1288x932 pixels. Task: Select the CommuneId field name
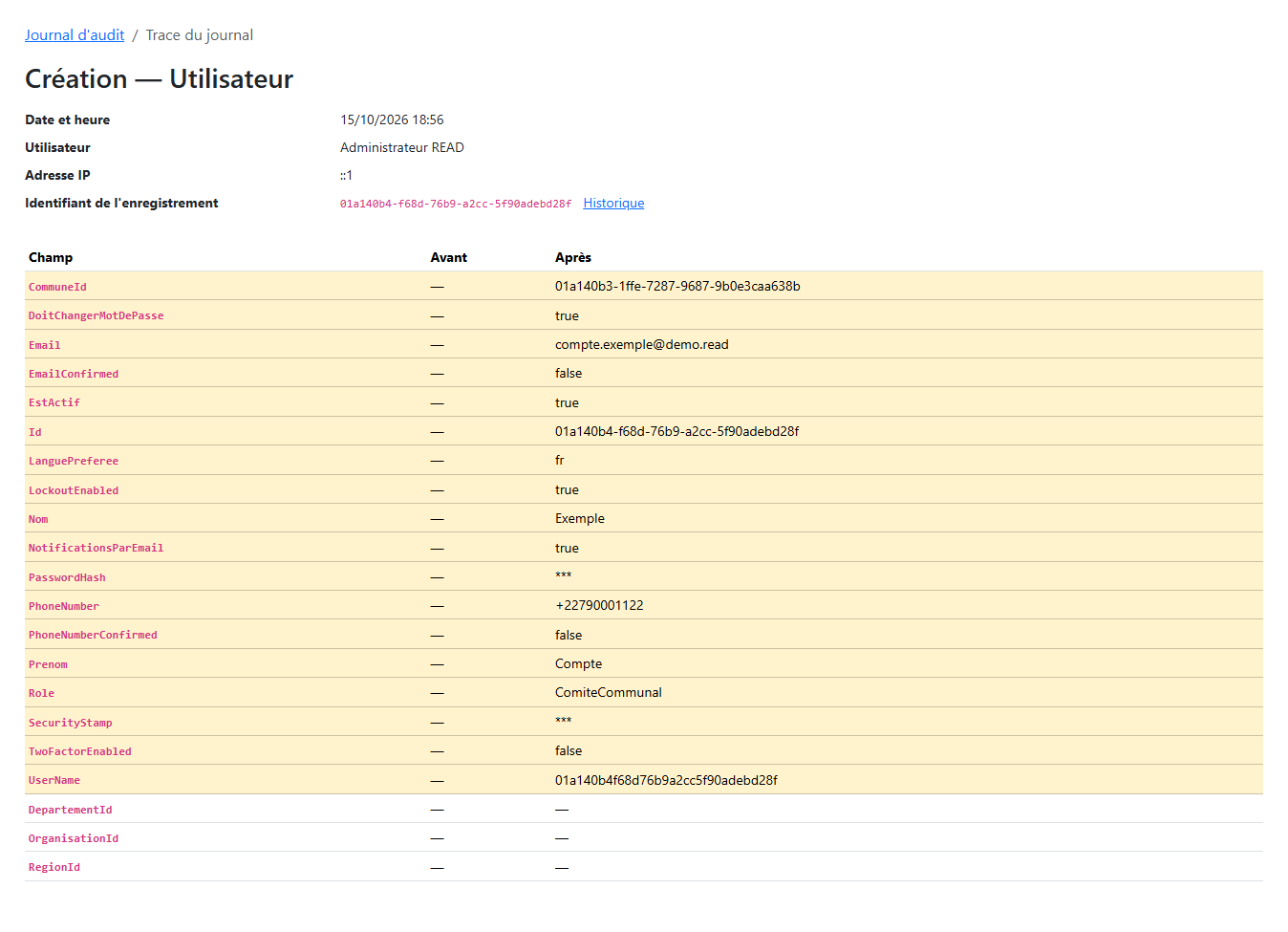tap(57, 287)
